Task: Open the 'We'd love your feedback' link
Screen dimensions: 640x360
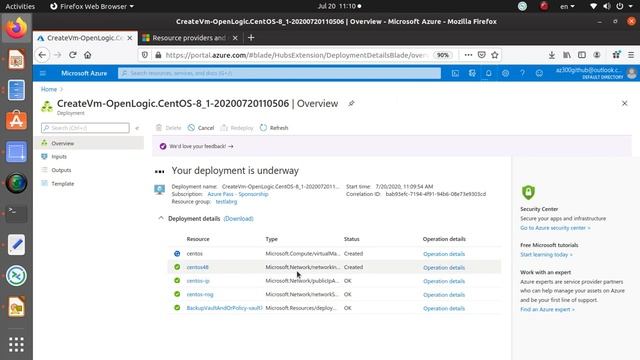Action: pyautogui.click(x=201, y=146)
